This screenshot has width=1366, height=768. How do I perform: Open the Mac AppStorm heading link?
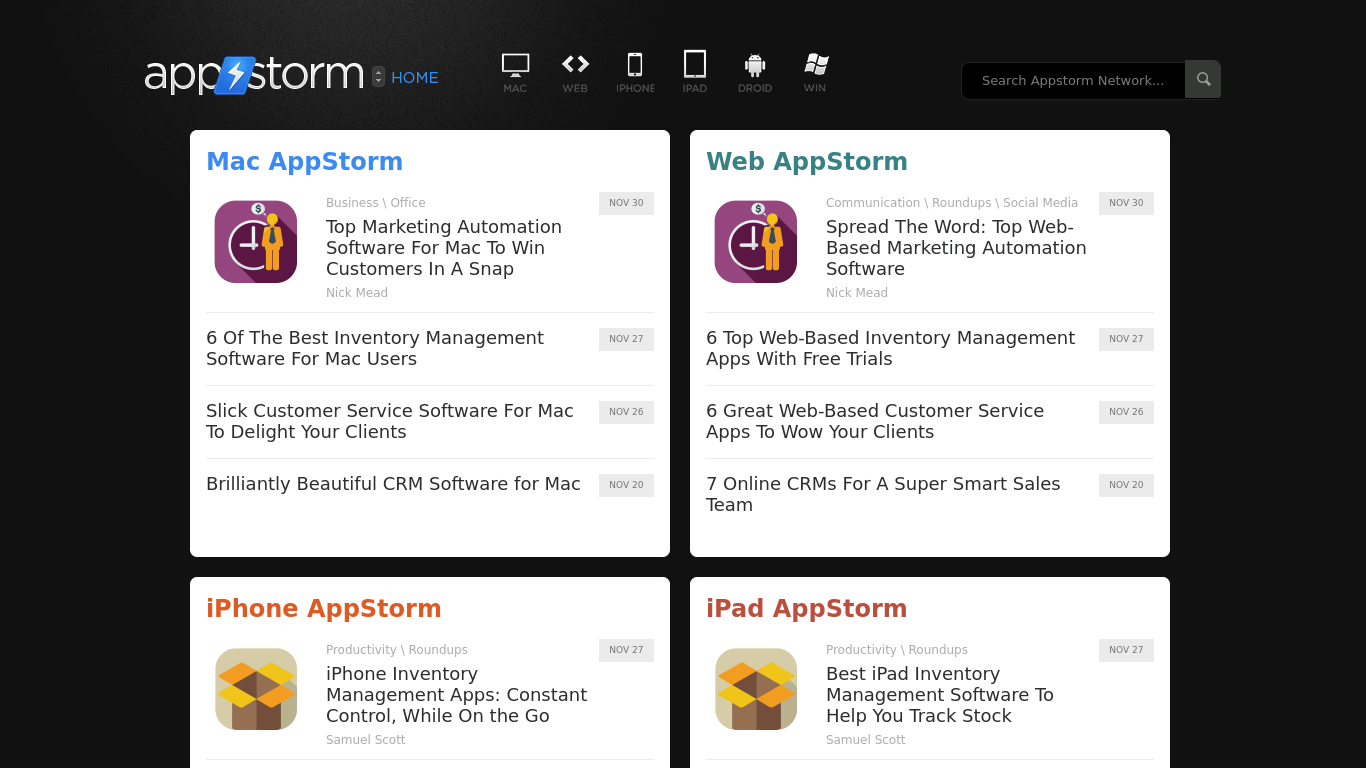304,161
